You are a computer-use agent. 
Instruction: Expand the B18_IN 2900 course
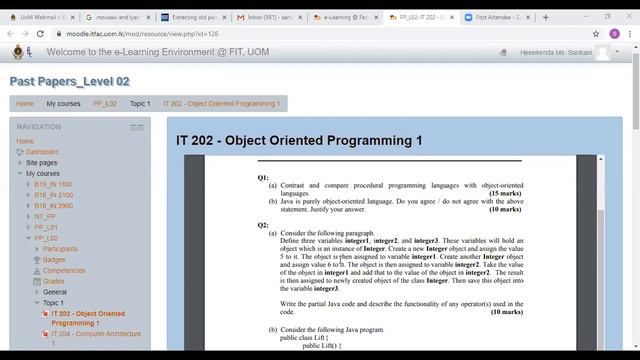[28, 206]
